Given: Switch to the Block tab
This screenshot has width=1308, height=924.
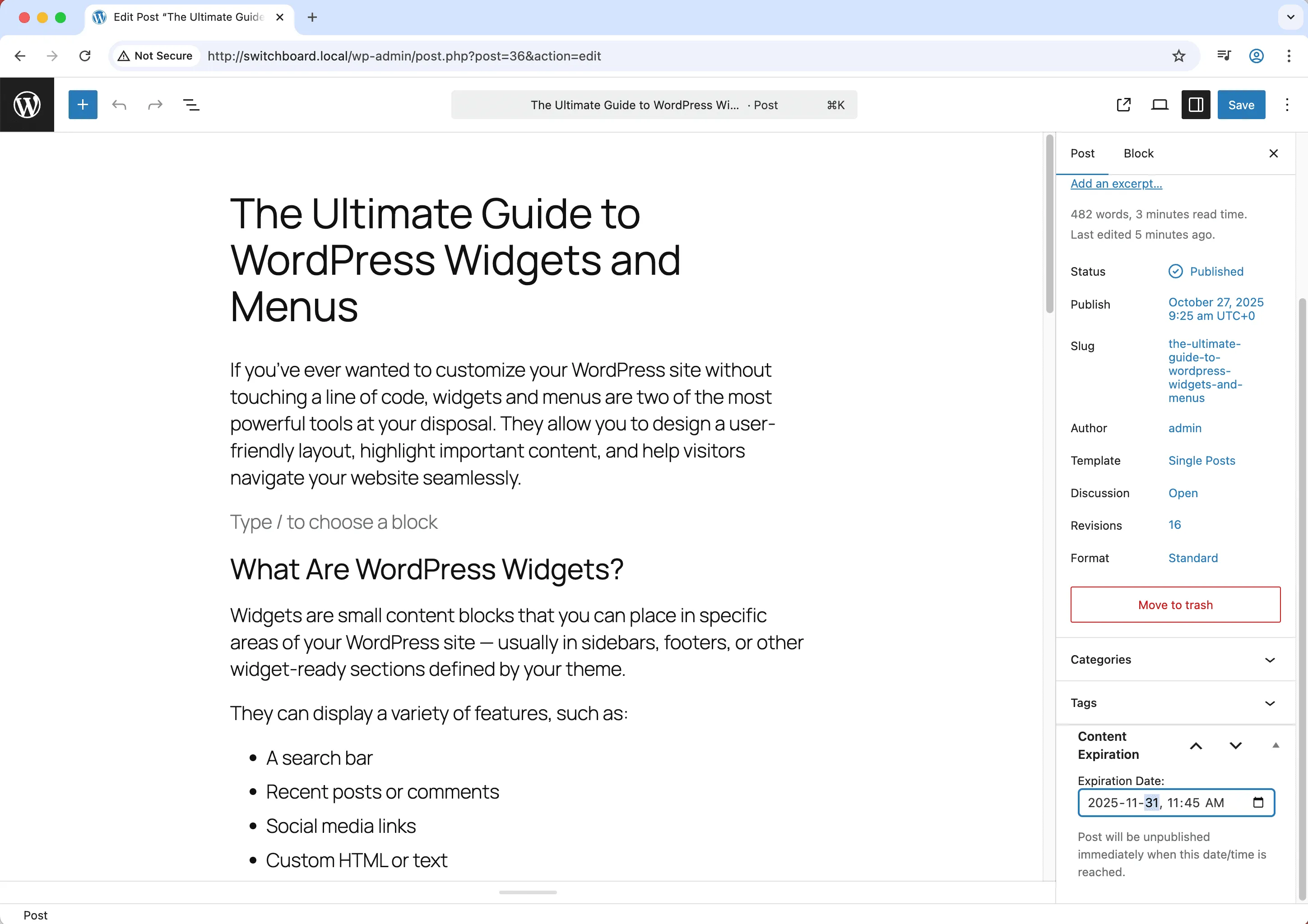Looking at the screenshot, I should 1138,154.
